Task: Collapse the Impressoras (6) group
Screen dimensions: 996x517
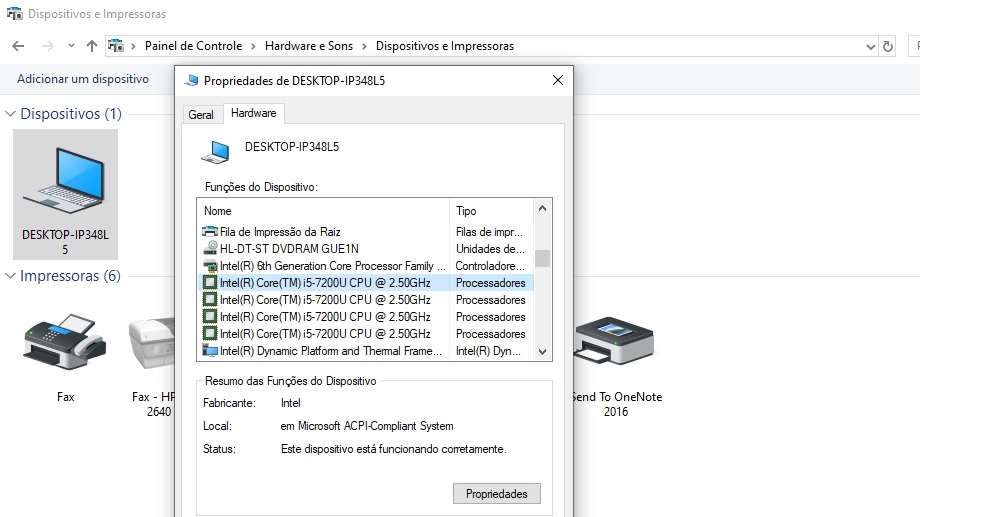Action: click(x=10, y=276)
